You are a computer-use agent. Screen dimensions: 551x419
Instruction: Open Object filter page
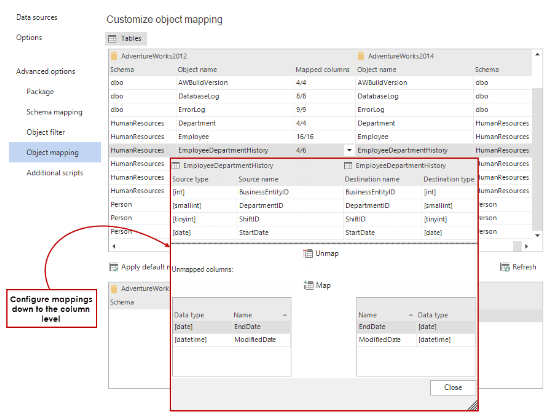(46, 132)
